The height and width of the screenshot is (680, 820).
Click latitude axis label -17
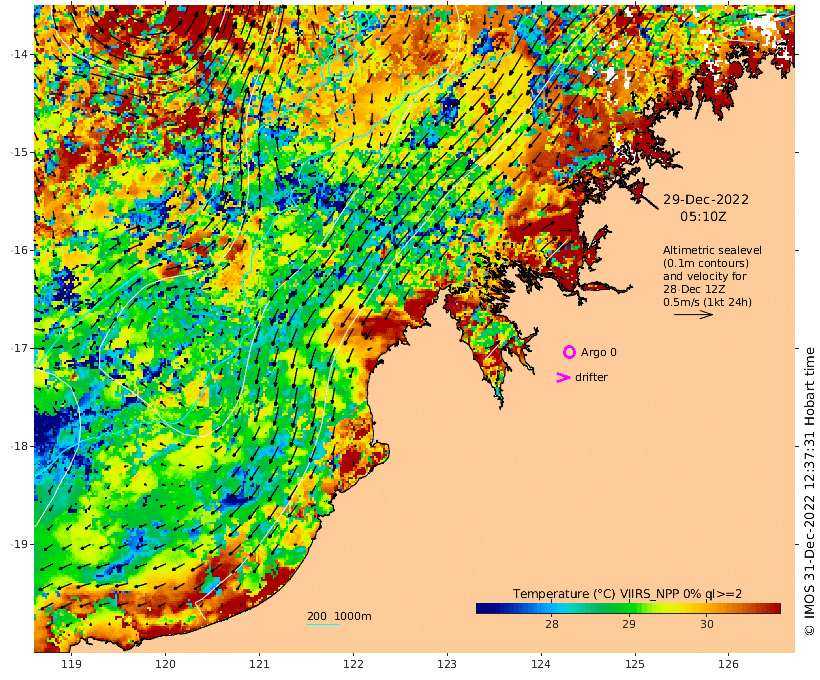[x=19, y=348]
